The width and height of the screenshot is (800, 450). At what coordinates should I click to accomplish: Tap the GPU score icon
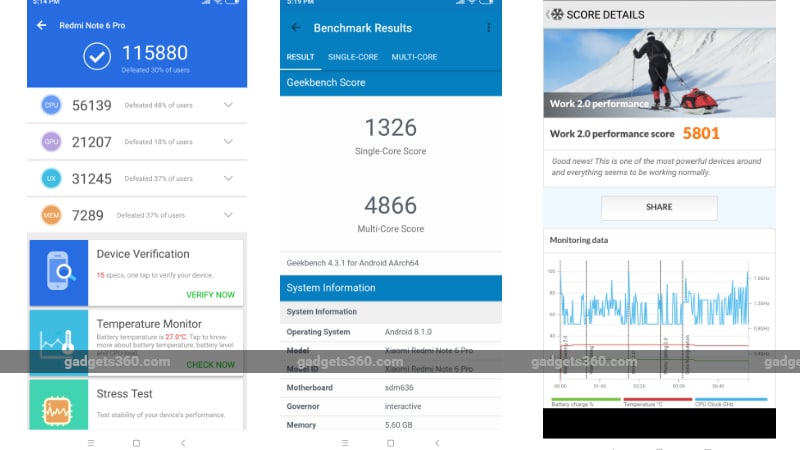click(51, 142)
